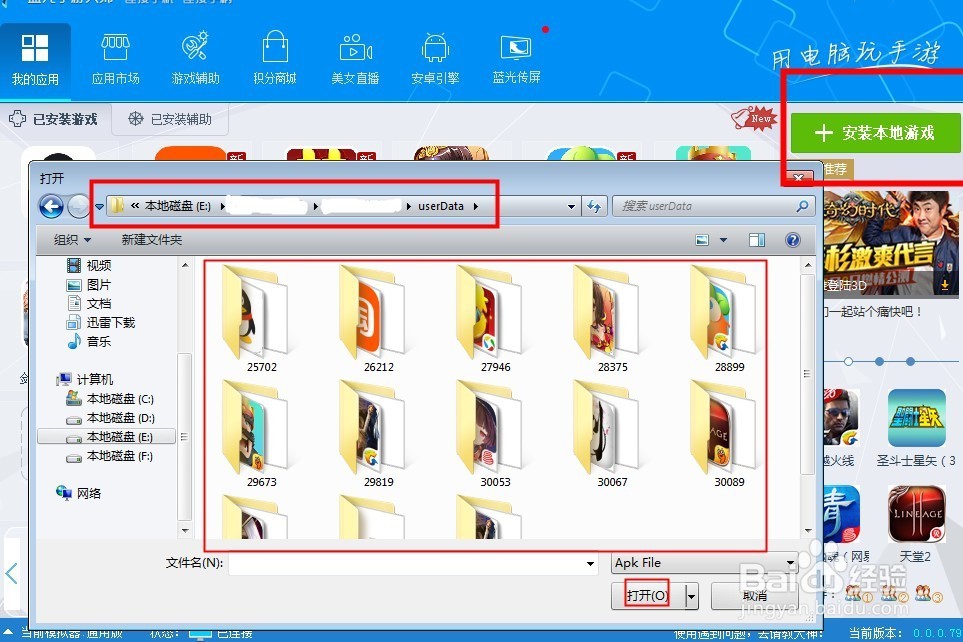The width and height of the screenshot is (963, 642).
Task: Click the dialog forward arrow
Action: (x=77, y=206)
